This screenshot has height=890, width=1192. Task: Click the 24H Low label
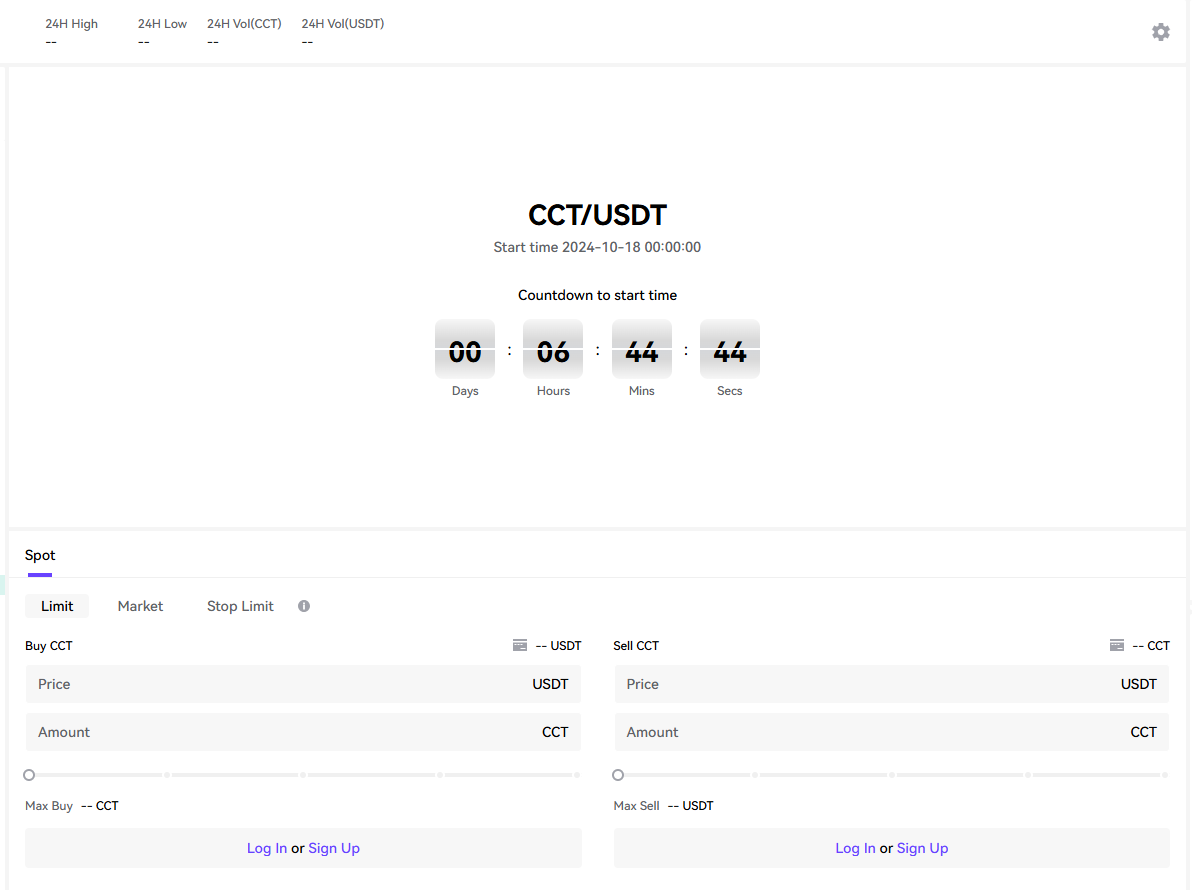[x=162, y=24]
